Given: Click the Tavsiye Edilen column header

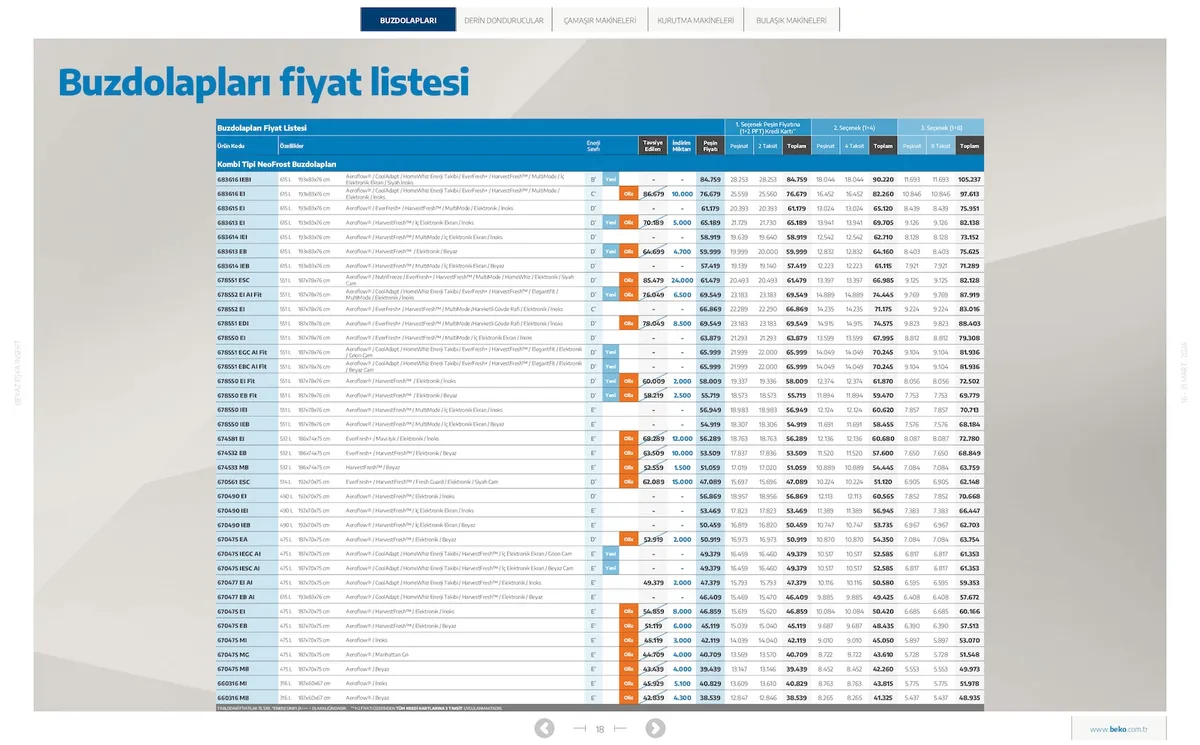Looking at the screenshot, I should [x=653, y=146].
